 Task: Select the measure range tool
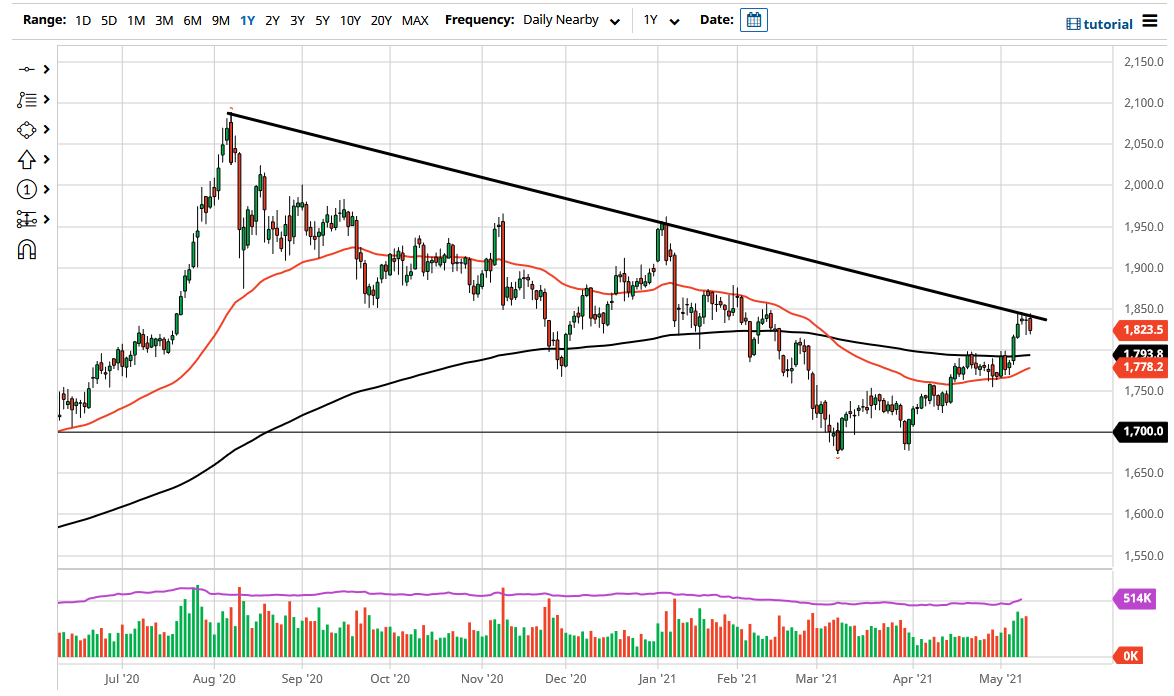(x=26, y=219)
